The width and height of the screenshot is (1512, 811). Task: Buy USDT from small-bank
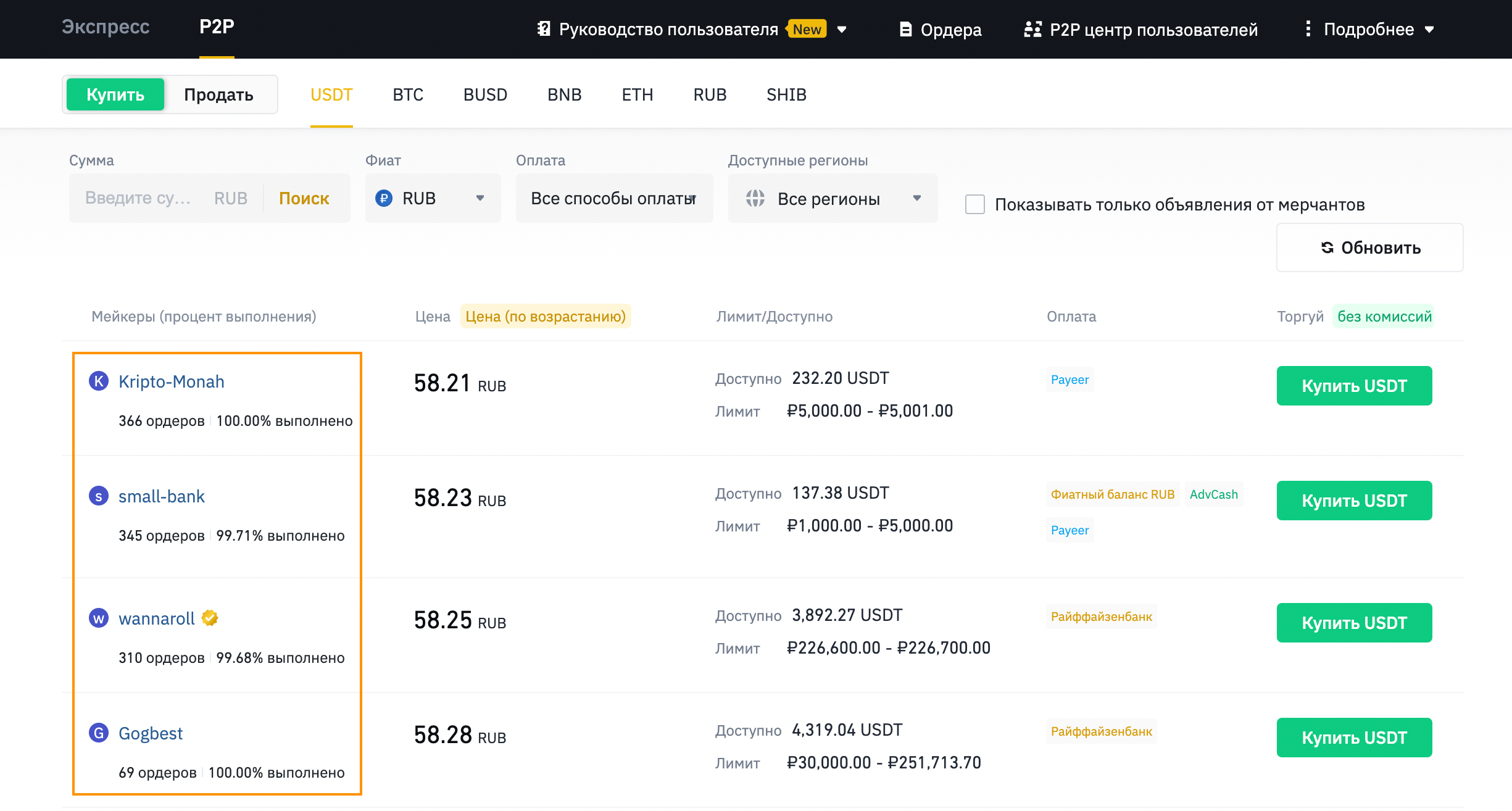point(1354,501)
